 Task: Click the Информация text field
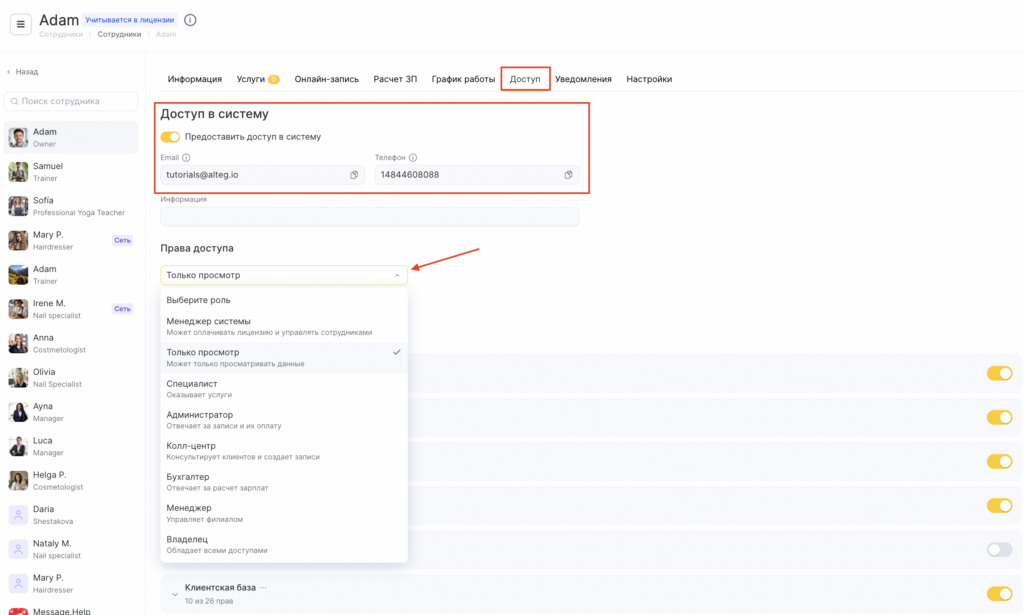[369, 216]
